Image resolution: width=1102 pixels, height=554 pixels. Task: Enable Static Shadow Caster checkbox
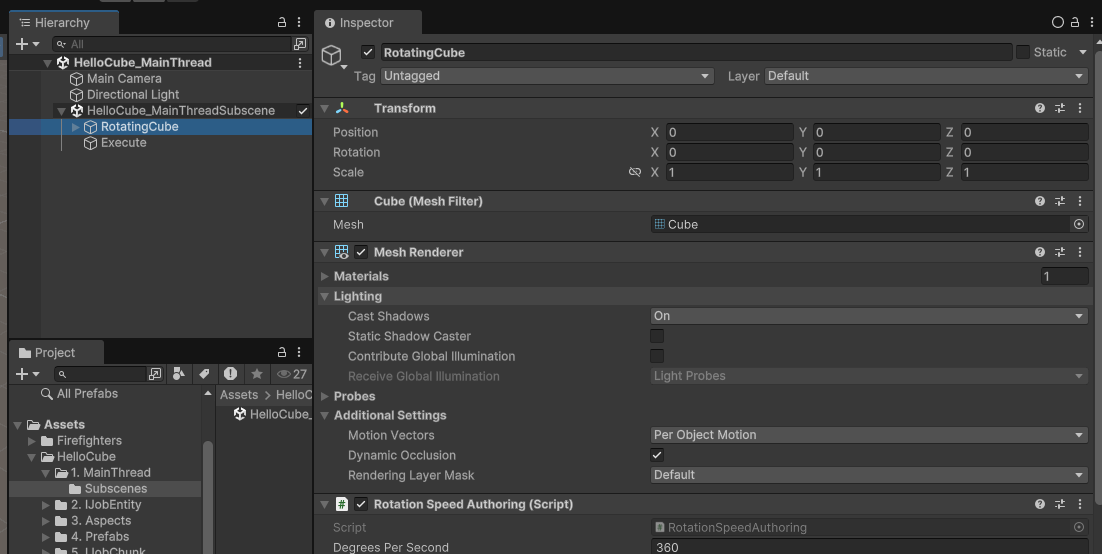tap(657, 336)
